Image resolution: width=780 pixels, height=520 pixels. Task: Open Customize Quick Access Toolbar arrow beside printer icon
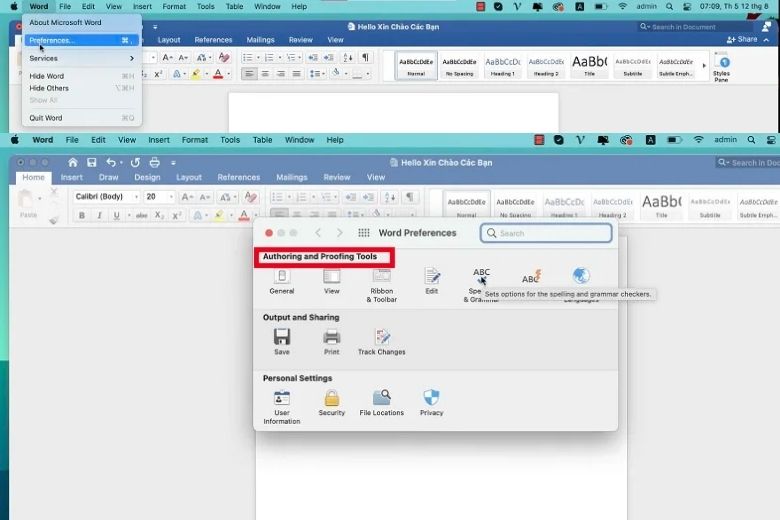click(x=173, y=163)
